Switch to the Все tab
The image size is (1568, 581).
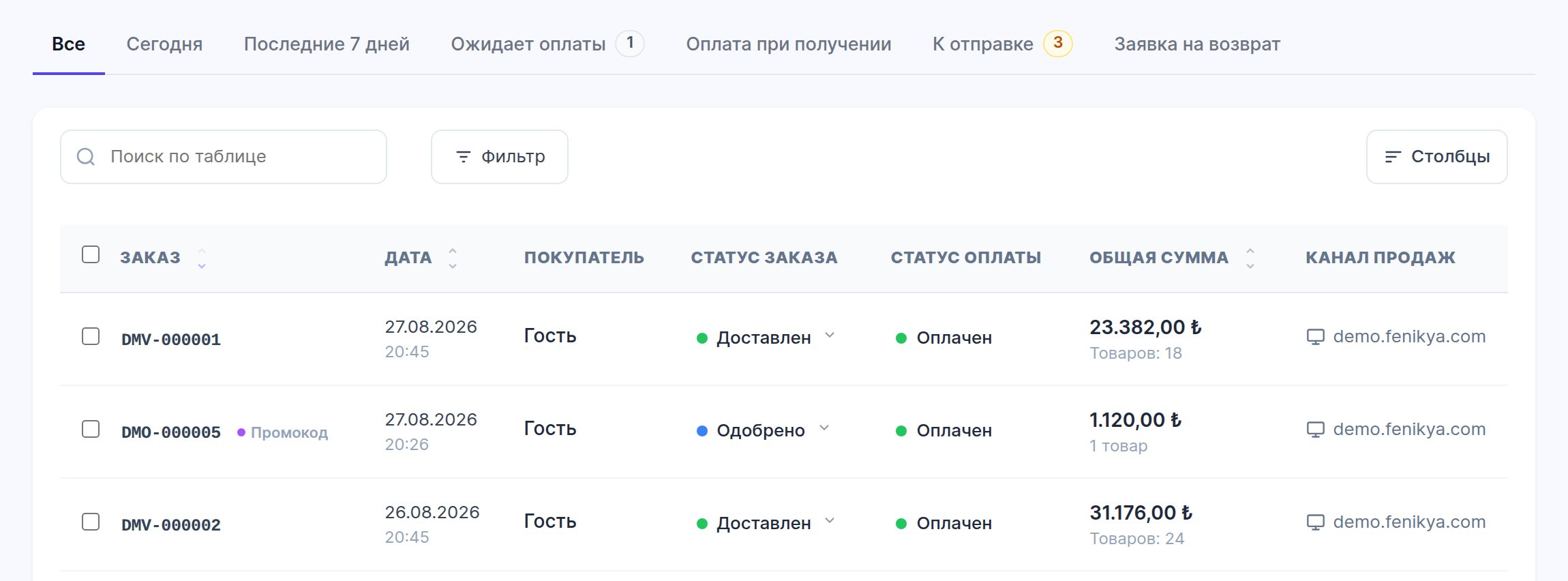pos(69,44)
